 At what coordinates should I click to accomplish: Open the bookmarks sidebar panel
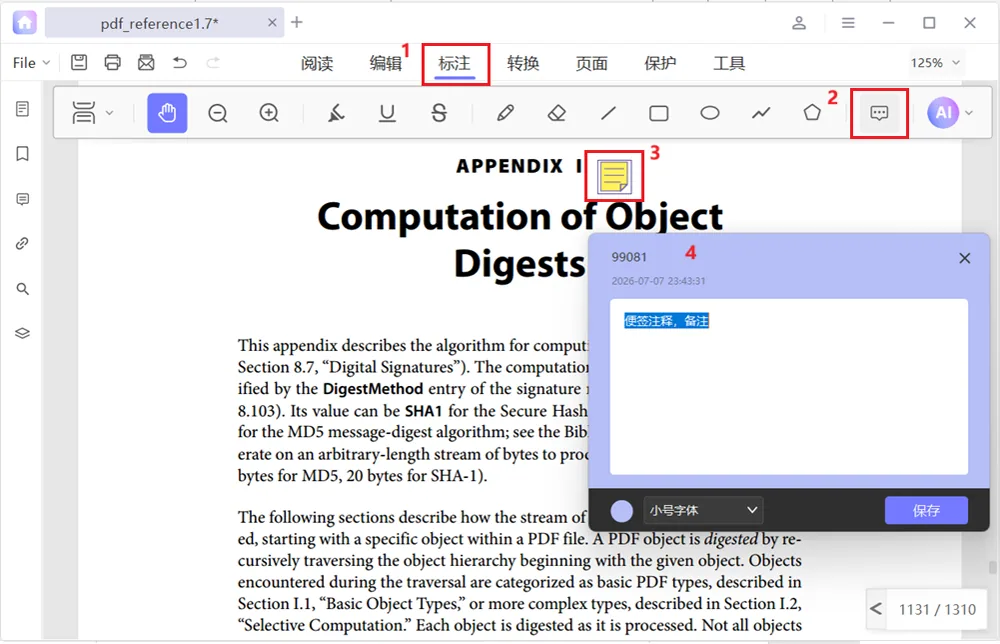click(x=22, y=154)
